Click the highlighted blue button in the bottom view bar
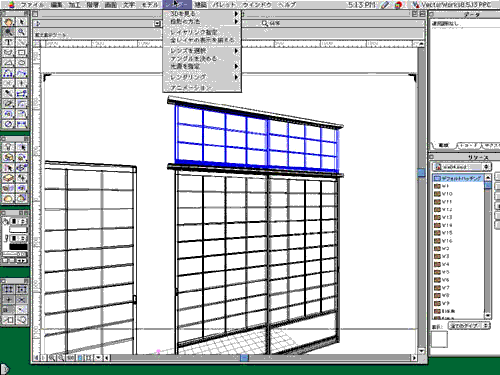Viewport: 500px width, 375px height. point(80,358)
